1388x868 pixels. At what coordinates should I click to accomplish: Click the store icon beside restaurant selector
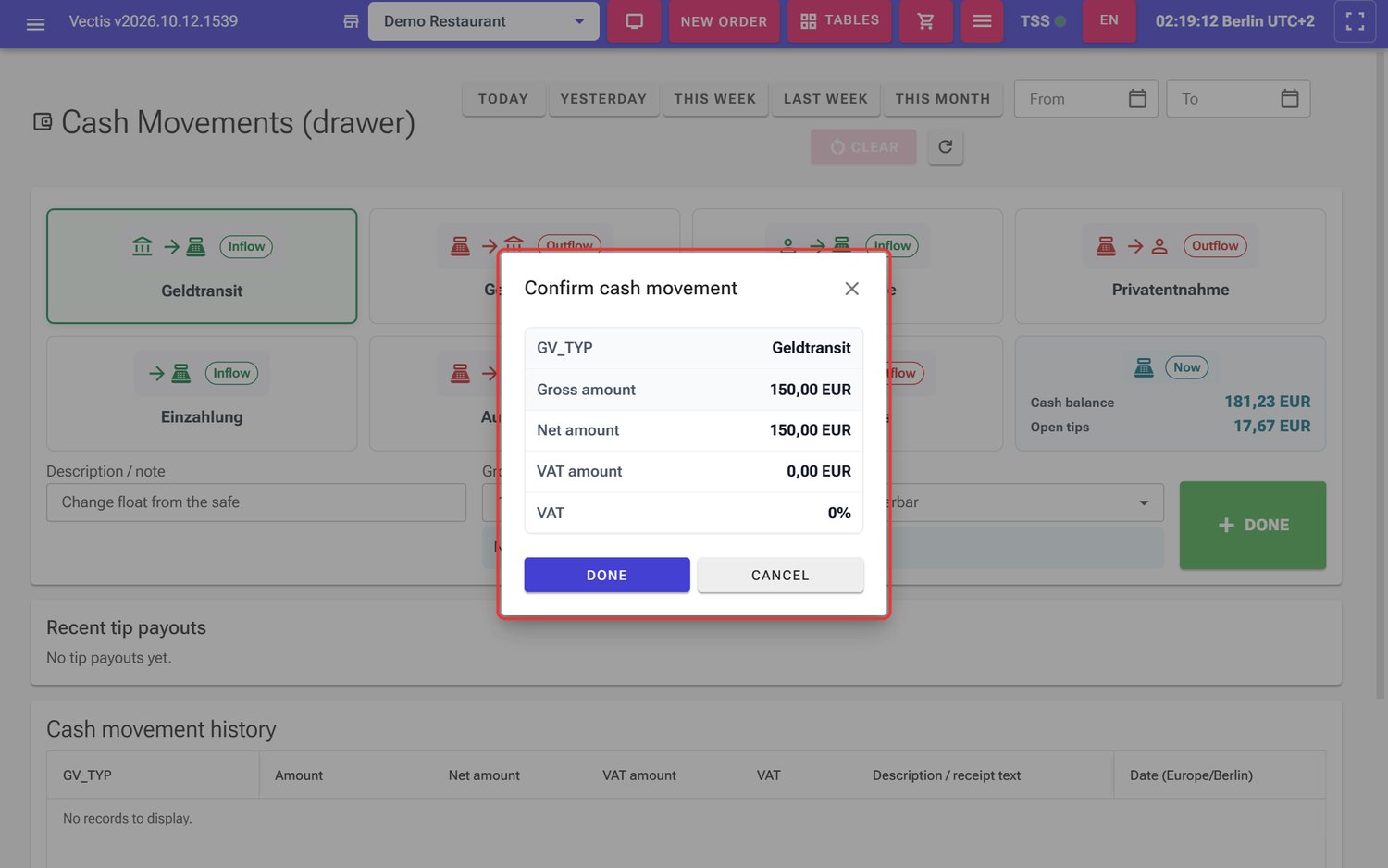[x=351, y=21]
